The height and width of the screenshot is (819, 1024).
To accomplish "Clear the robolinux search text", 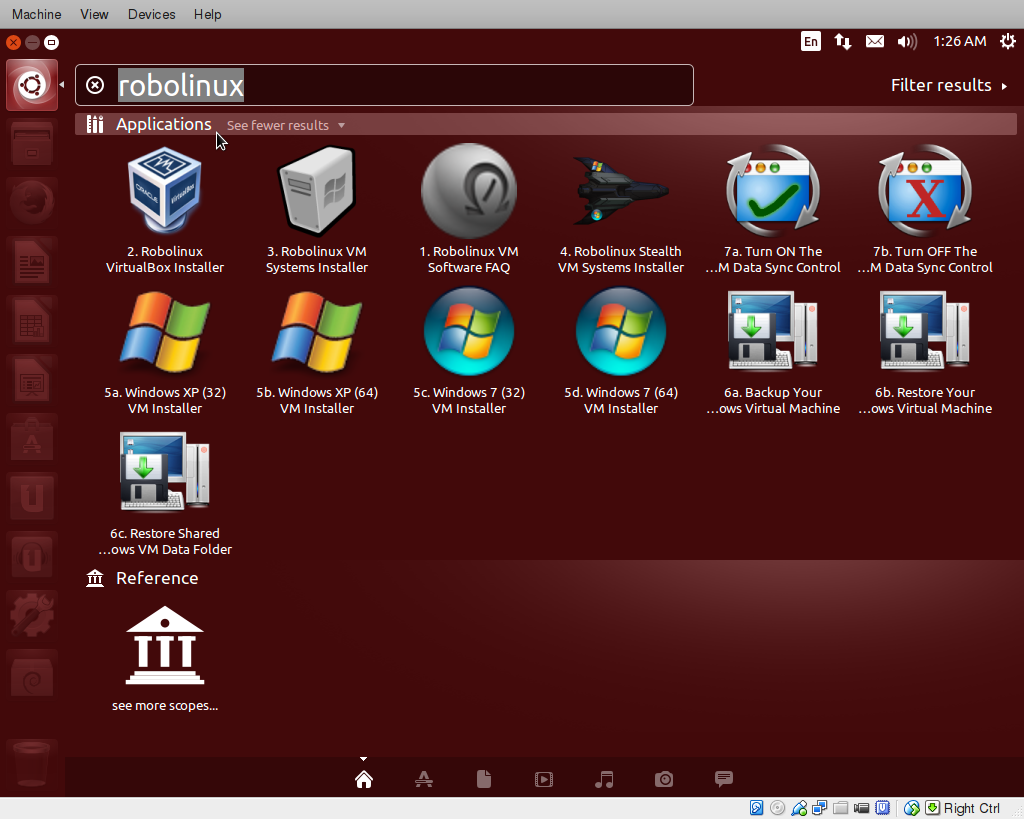I will tap(95, 85).
